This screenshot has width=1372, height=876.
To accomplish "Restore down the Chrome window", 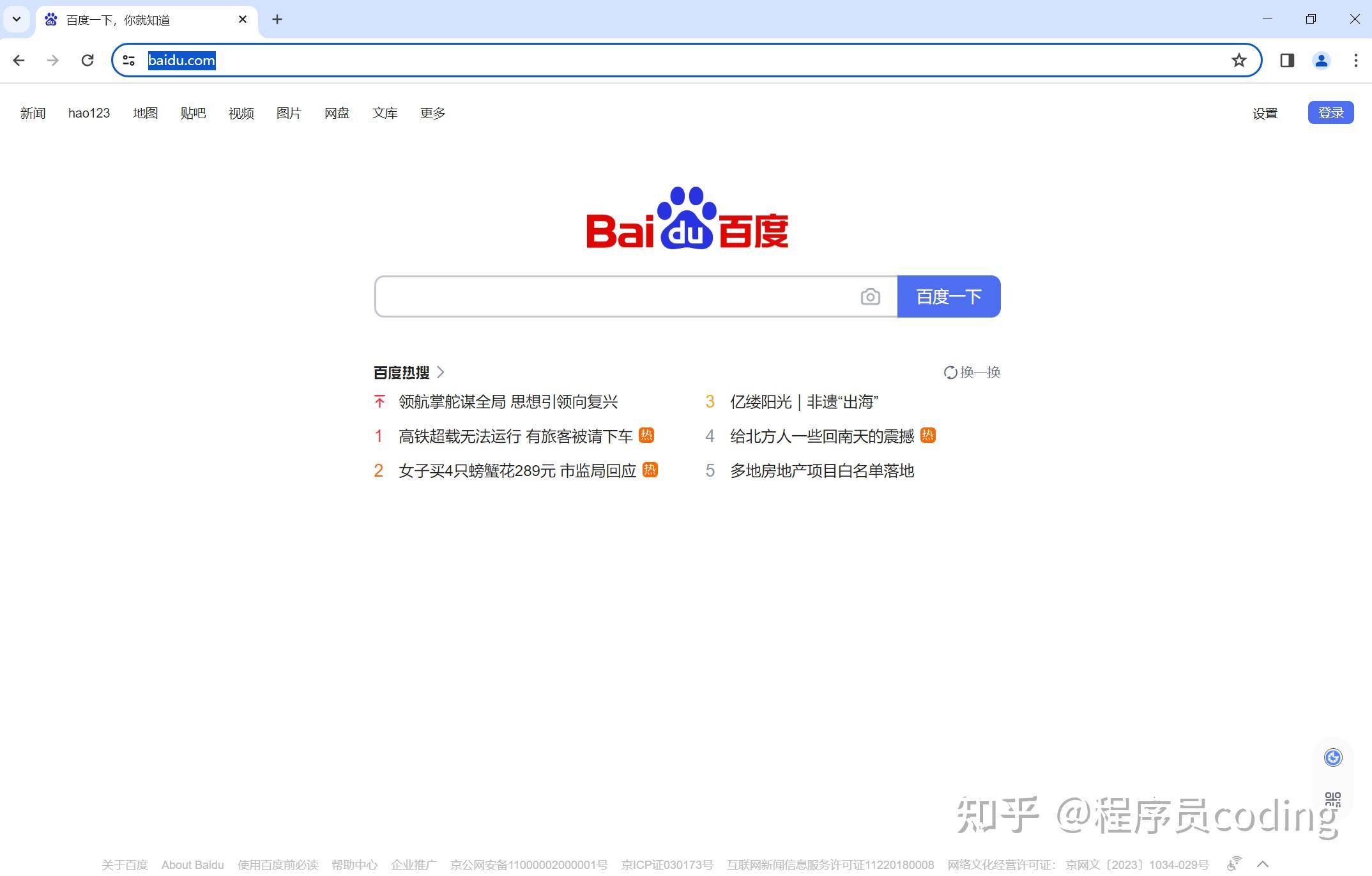I will (1311, 19).
